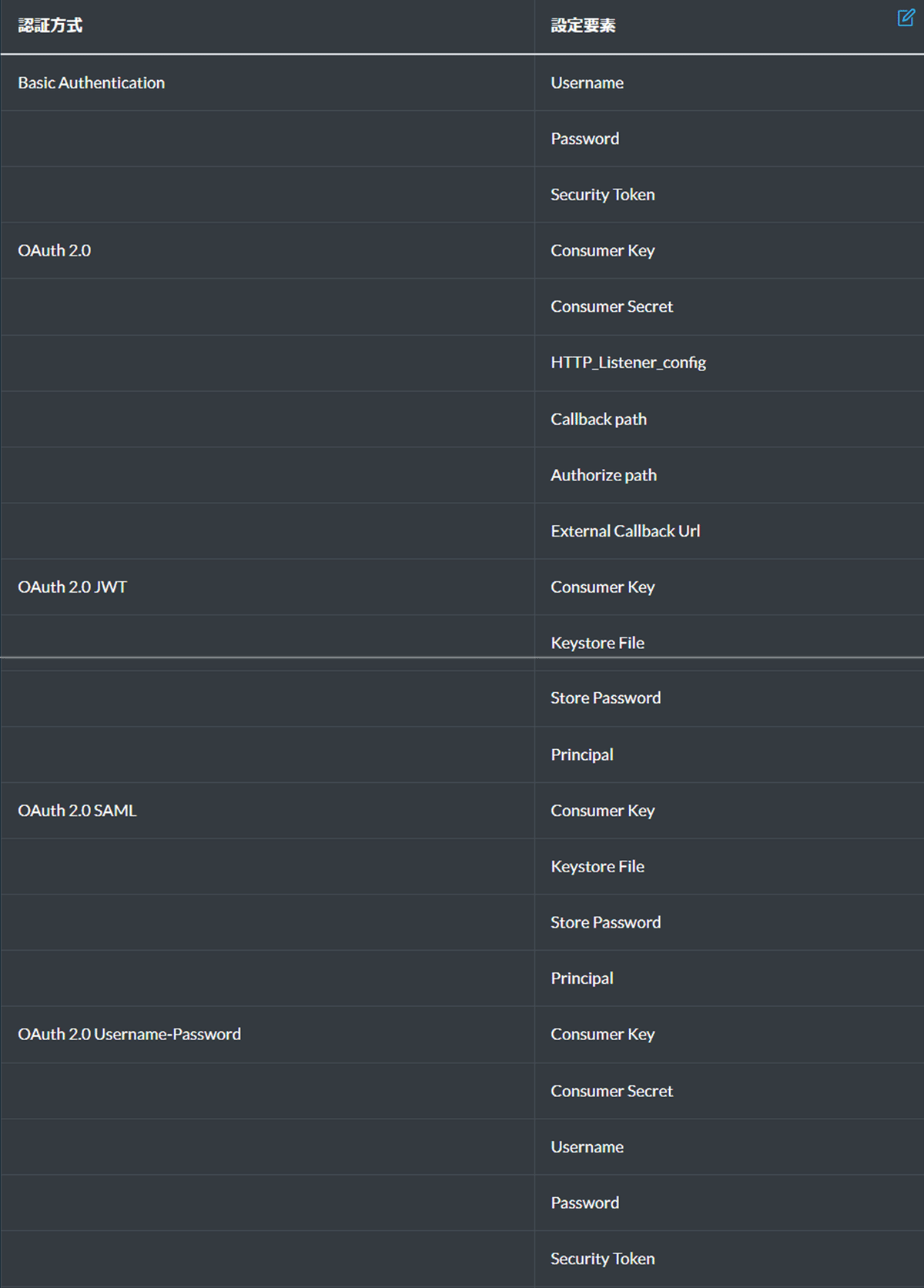
Task: Click Security Token below the first Password
Action: [x=602, y=195]
